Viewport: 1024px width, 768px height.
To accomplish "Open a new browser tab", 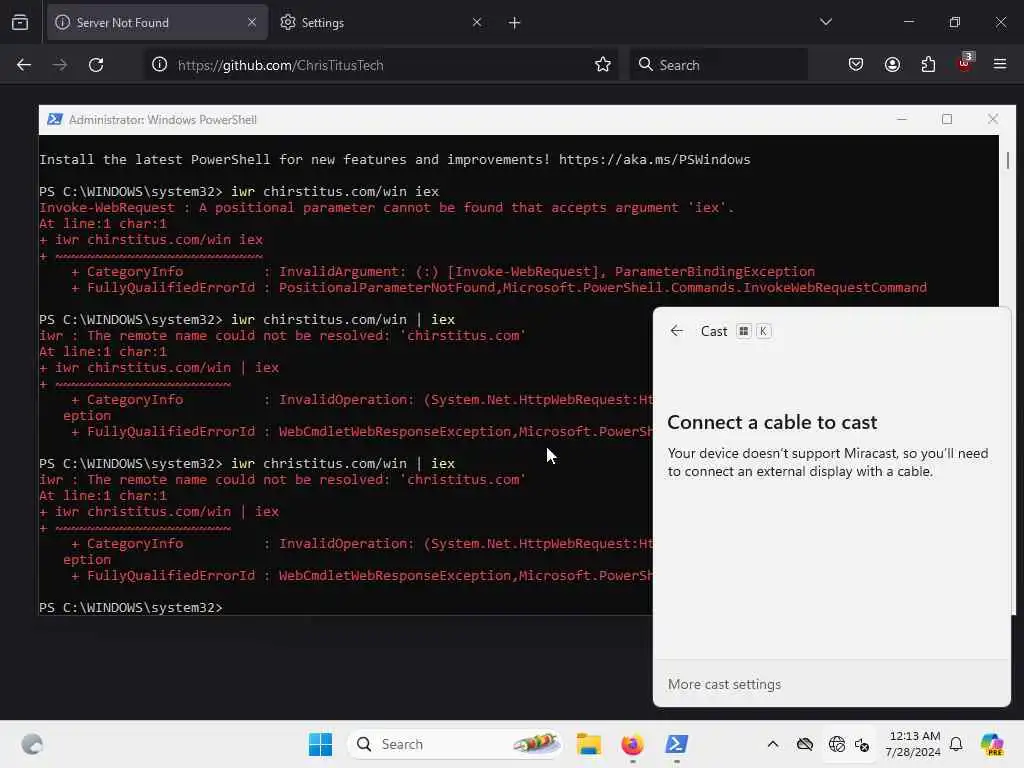I will [x=515, y=23].
